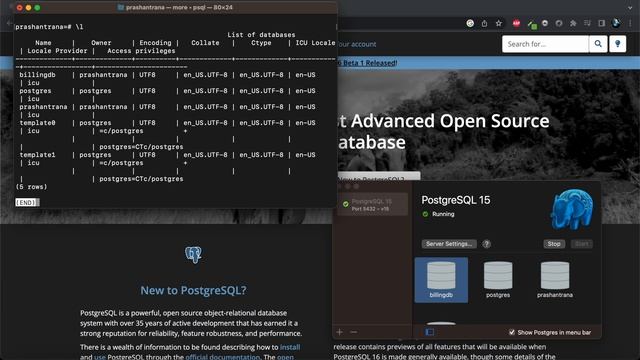Viewport: 640px width, 360px height.
Task: Click the blue elephant logo in Postgres app
Action: coord(571,209)
